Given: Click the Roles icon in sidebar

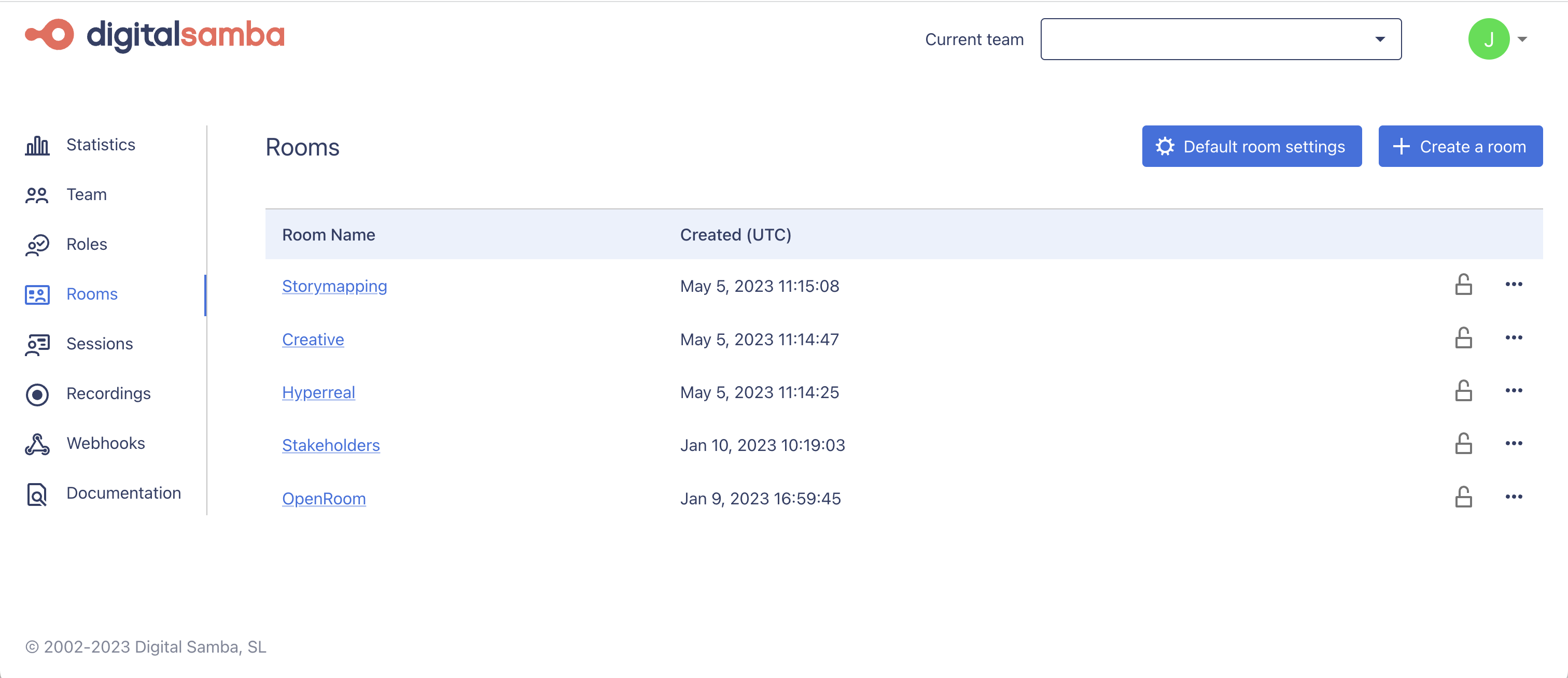Looking at the screenshot, I should click(37, 245).
